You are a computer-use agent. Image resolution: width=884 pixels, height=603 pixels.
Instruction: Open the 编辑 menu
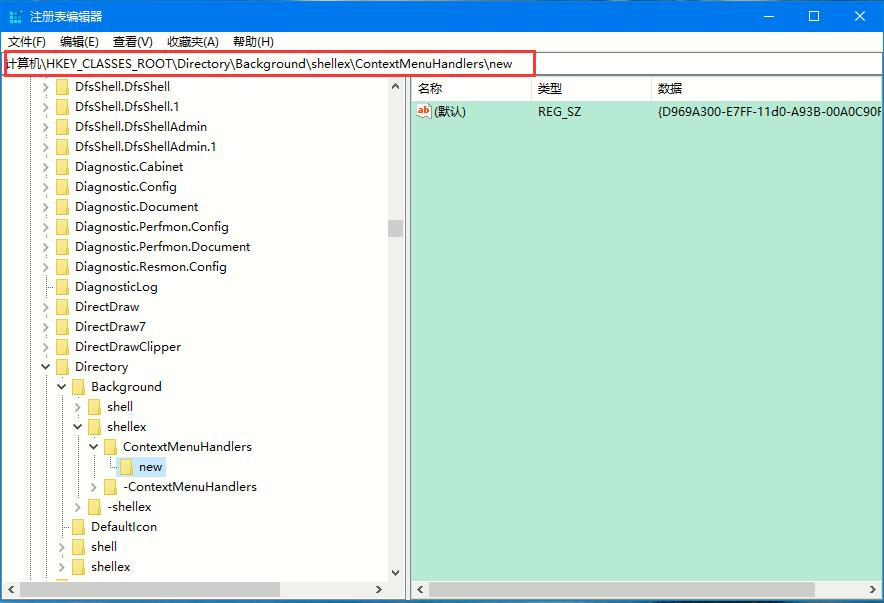(78, 41)
